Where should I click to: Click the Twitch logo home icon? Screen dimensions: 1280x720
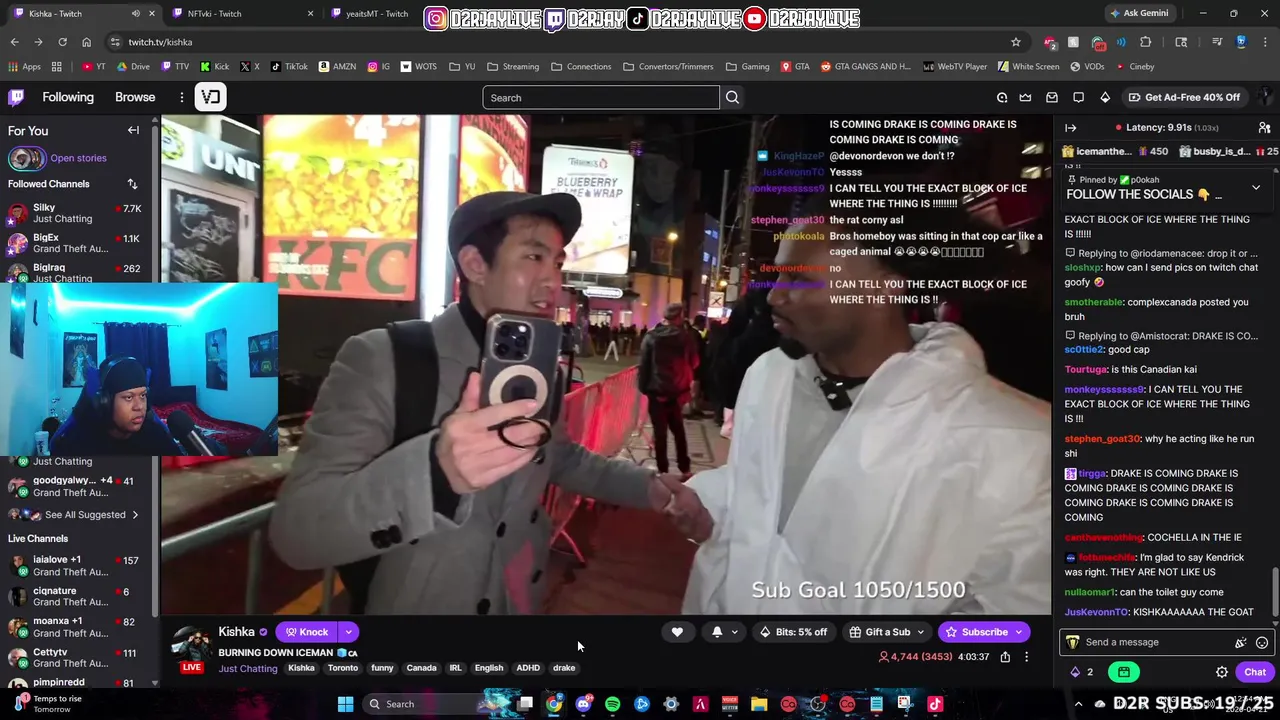[x=16, y=97]
